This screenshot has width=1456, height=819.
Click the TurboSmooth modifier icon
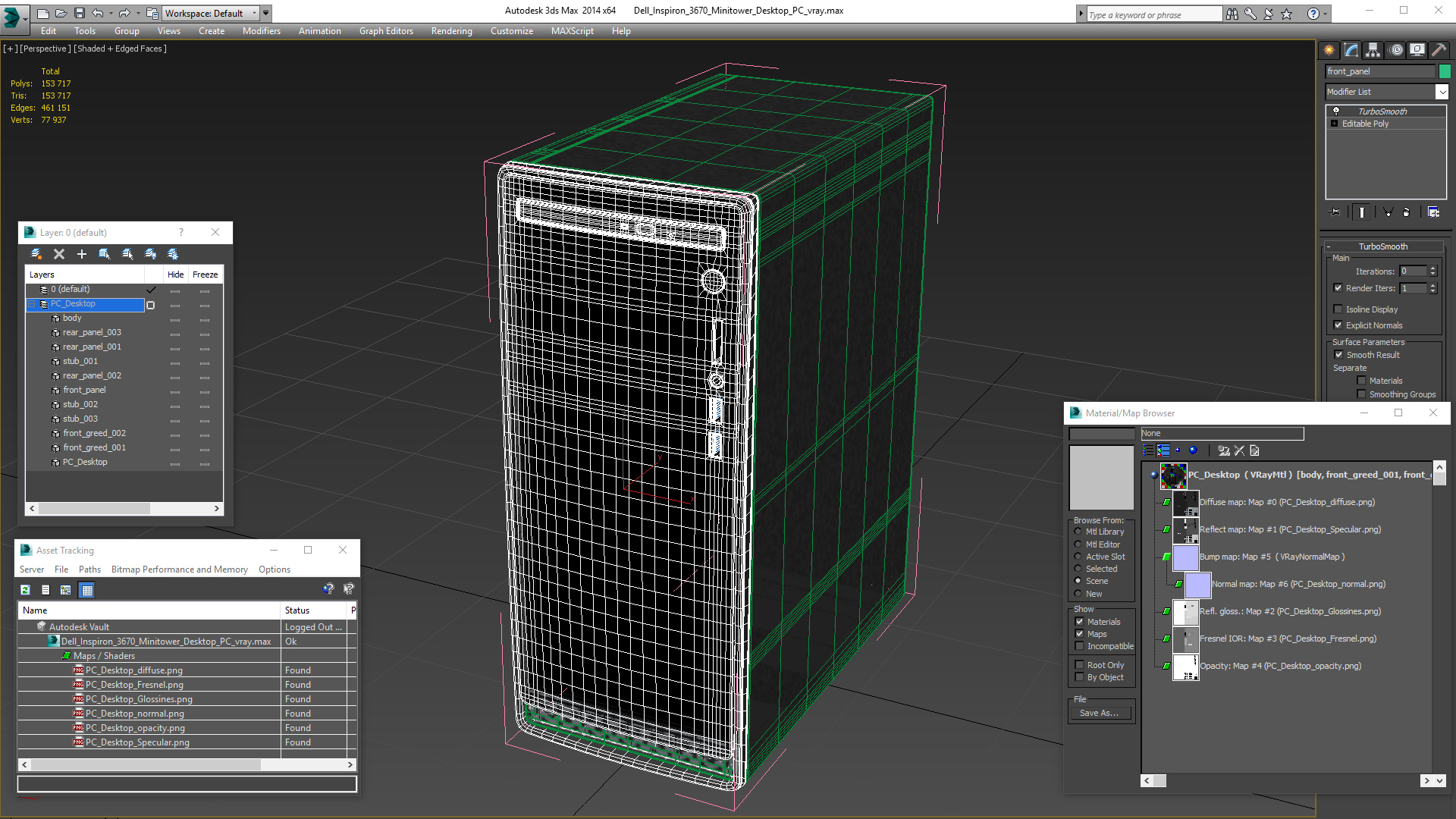pos(1336,110)
